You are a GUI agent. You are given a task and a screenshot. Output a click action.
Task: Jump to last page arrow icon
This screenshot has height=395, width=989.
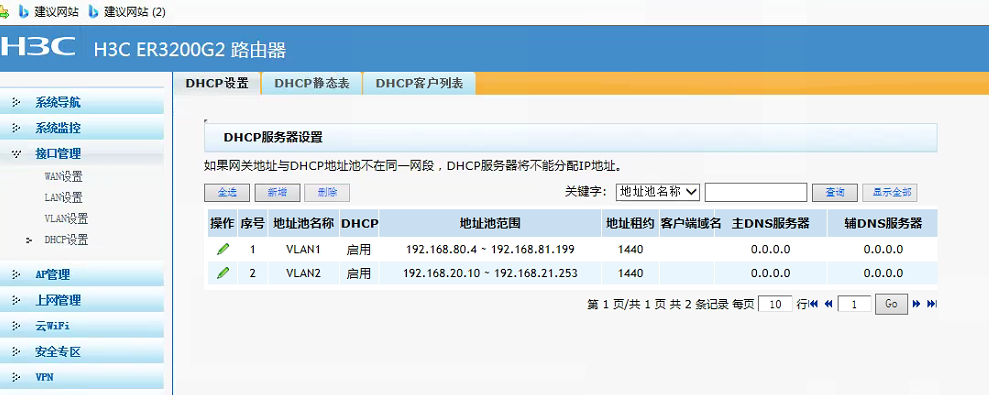pos(932,304)
